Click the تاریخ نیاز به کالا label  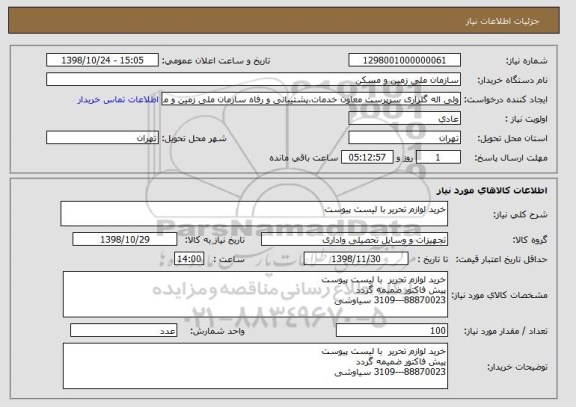click(x=215, y=240)
